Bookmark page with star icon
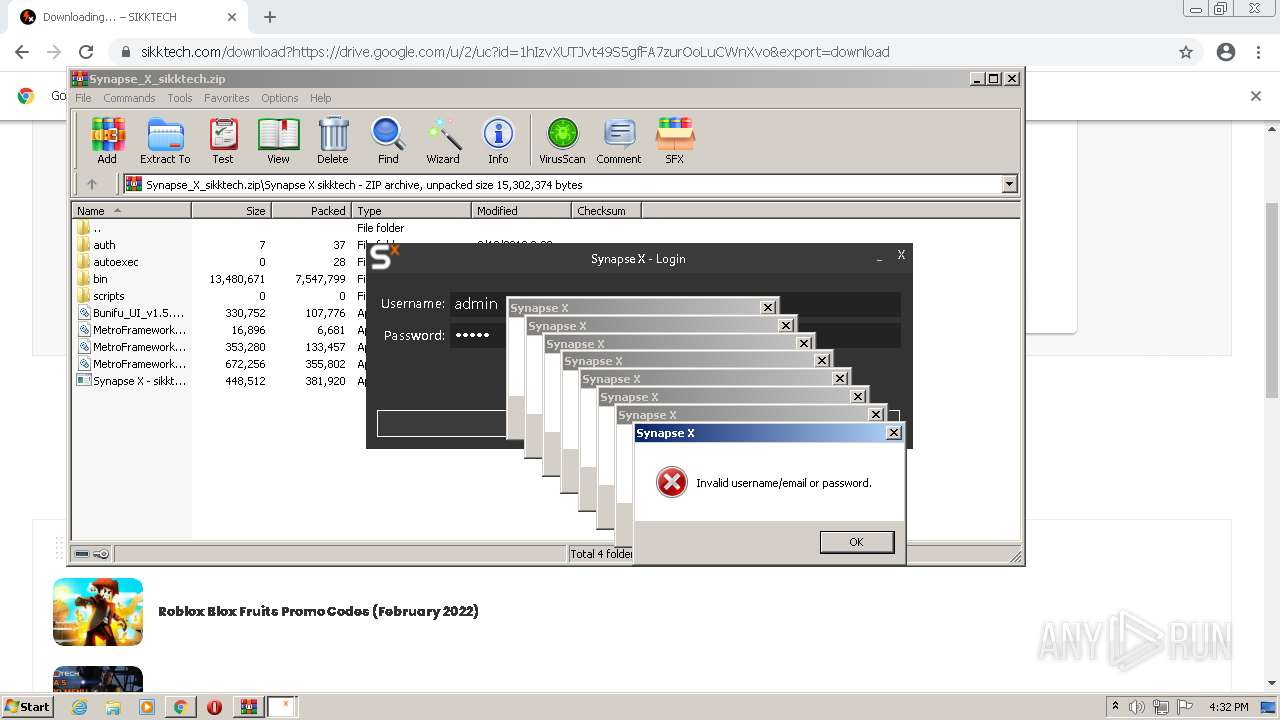 coord(1186,52)
